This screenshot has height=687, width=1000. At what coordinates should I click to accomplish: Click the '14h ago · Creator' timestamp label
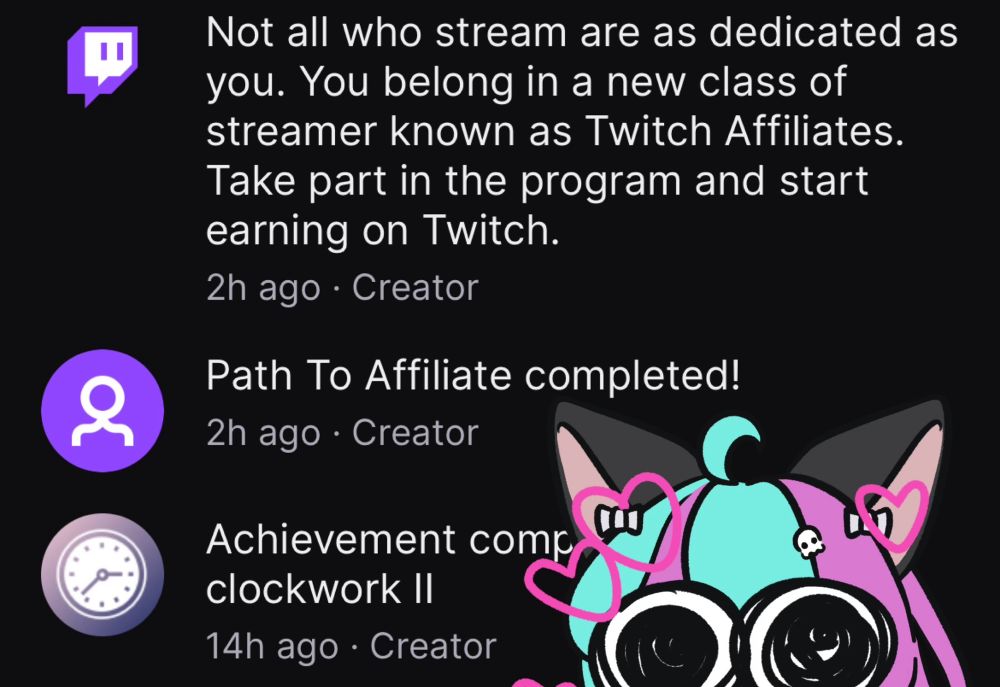pos(351,646)
